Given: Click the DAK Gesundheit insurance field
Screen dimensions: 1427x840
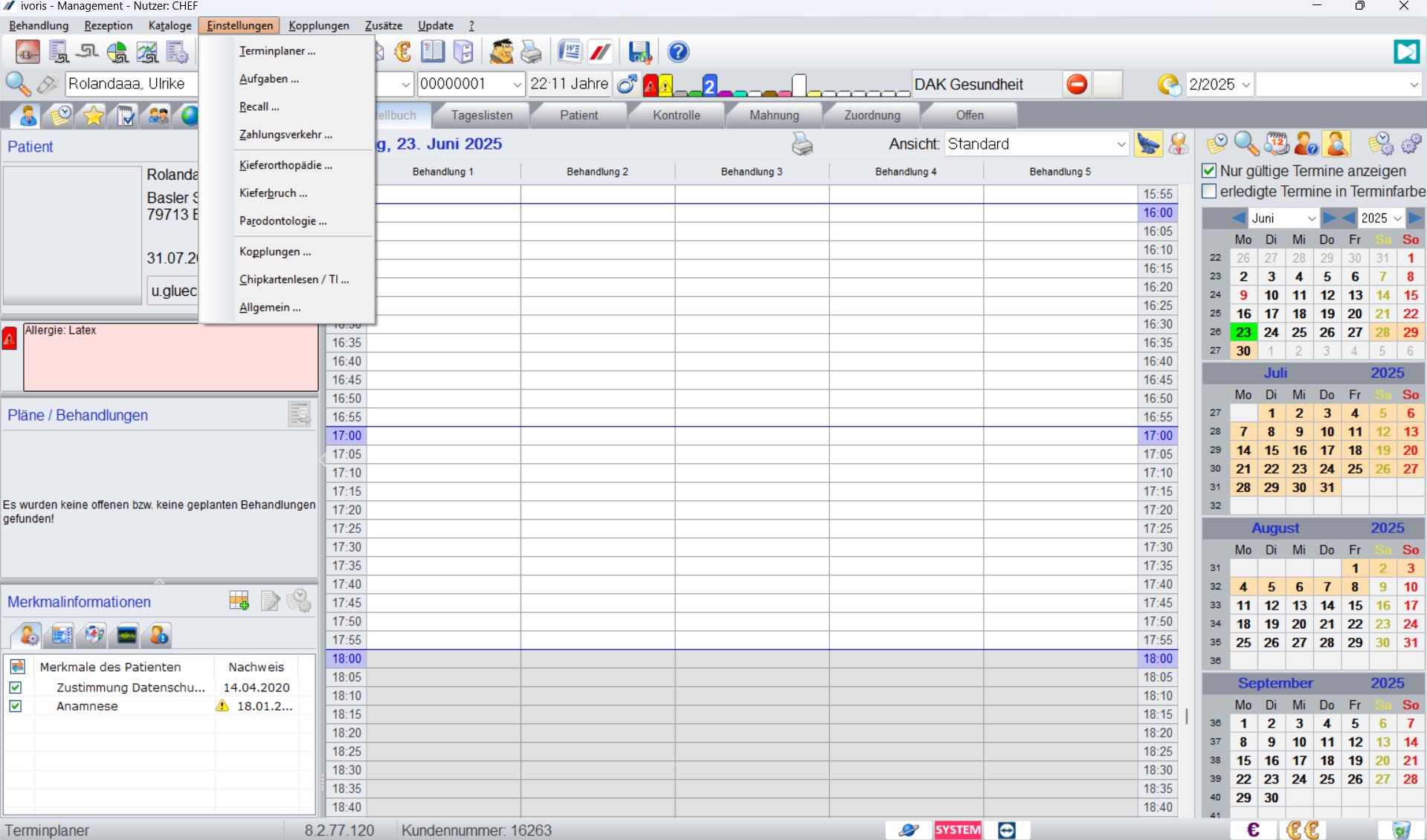Looking at the screenshot, I should (986, 85).
